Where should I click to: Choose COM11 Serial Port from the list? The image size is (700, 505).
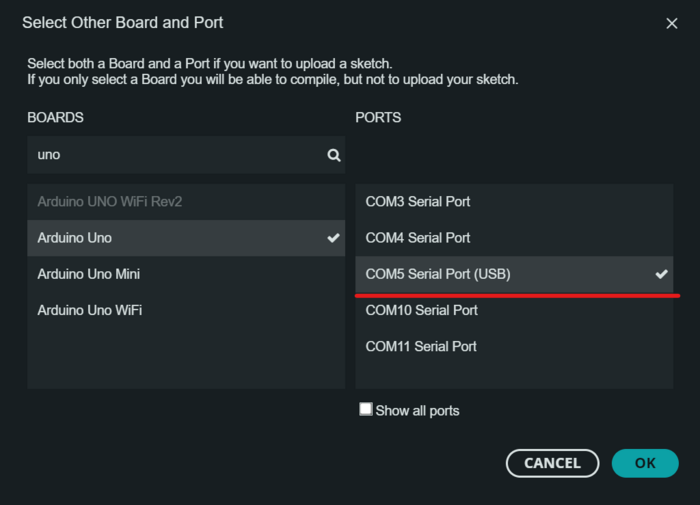(x=421, y=346)
